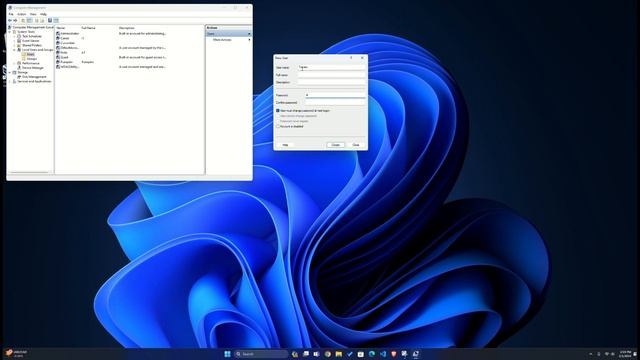The height and width of the screenshot is (360, 640).
Task: Click the Close button in New User
Action: 356,145
